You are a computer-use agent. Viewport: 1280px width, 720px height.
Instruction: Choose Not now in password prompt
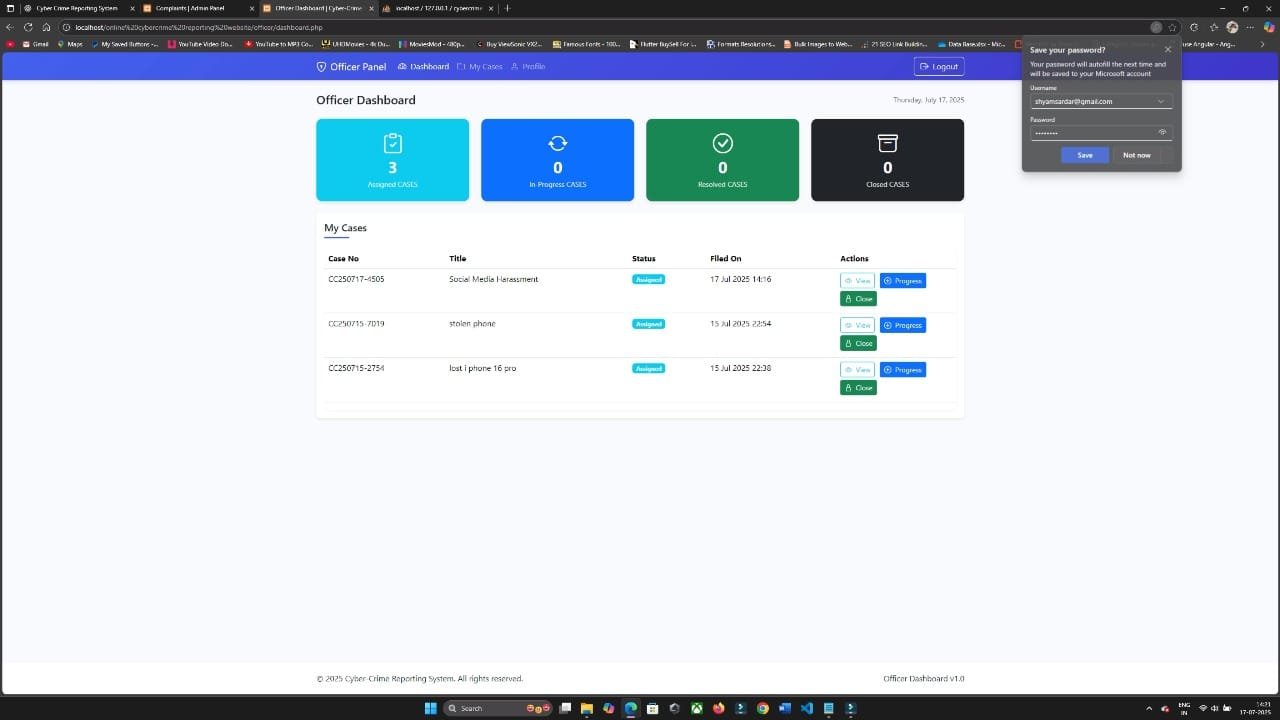[x=1136, y=155]
